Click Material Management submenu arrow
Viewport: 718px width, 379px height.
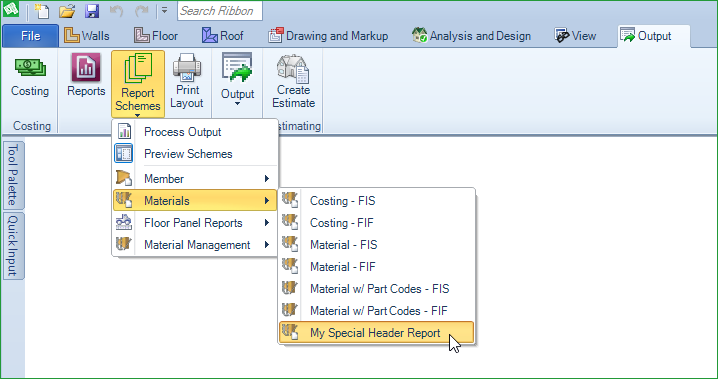click(x=267, y=245)
